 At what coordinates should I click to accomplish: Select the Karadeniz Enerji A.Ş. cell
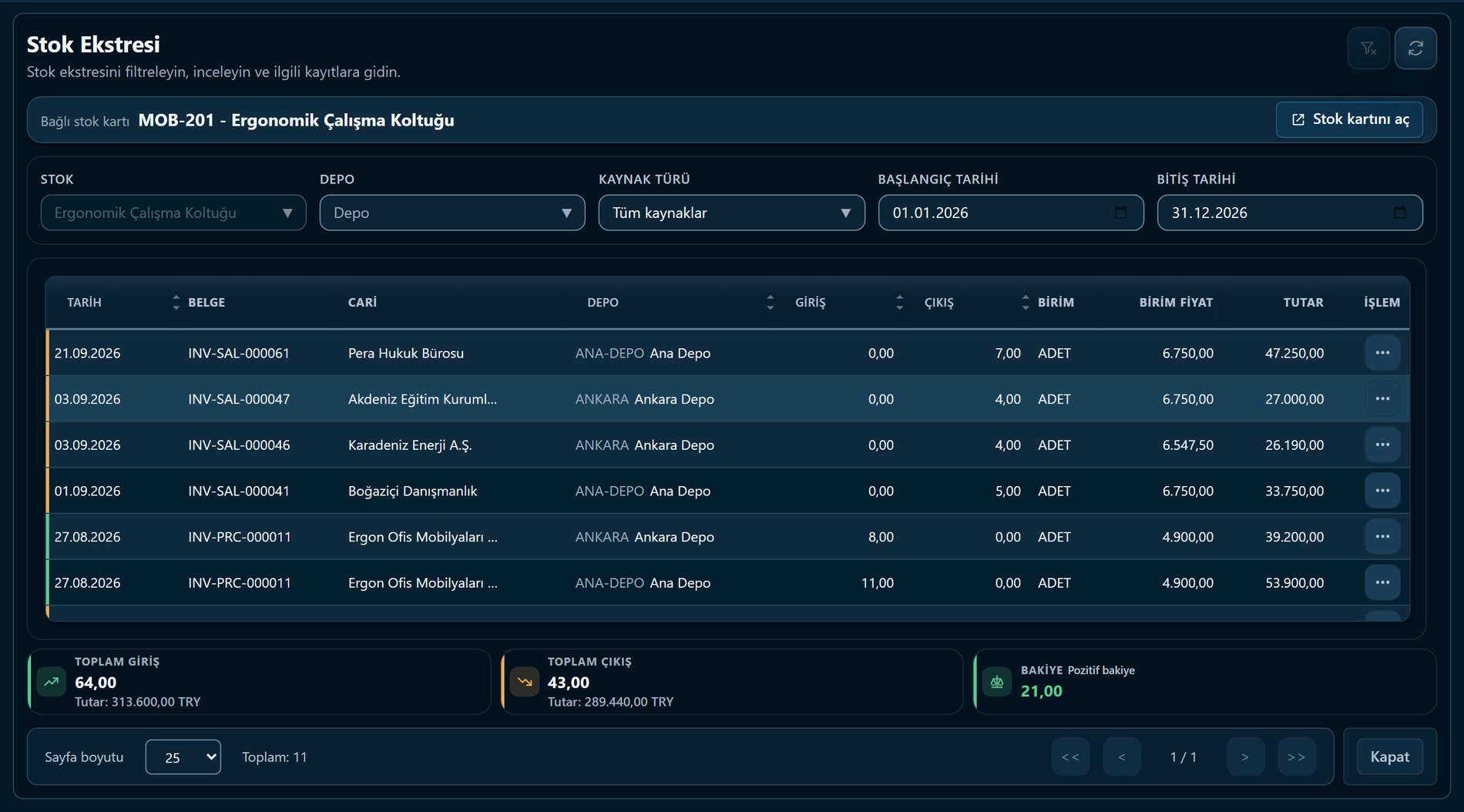(410, 445)
